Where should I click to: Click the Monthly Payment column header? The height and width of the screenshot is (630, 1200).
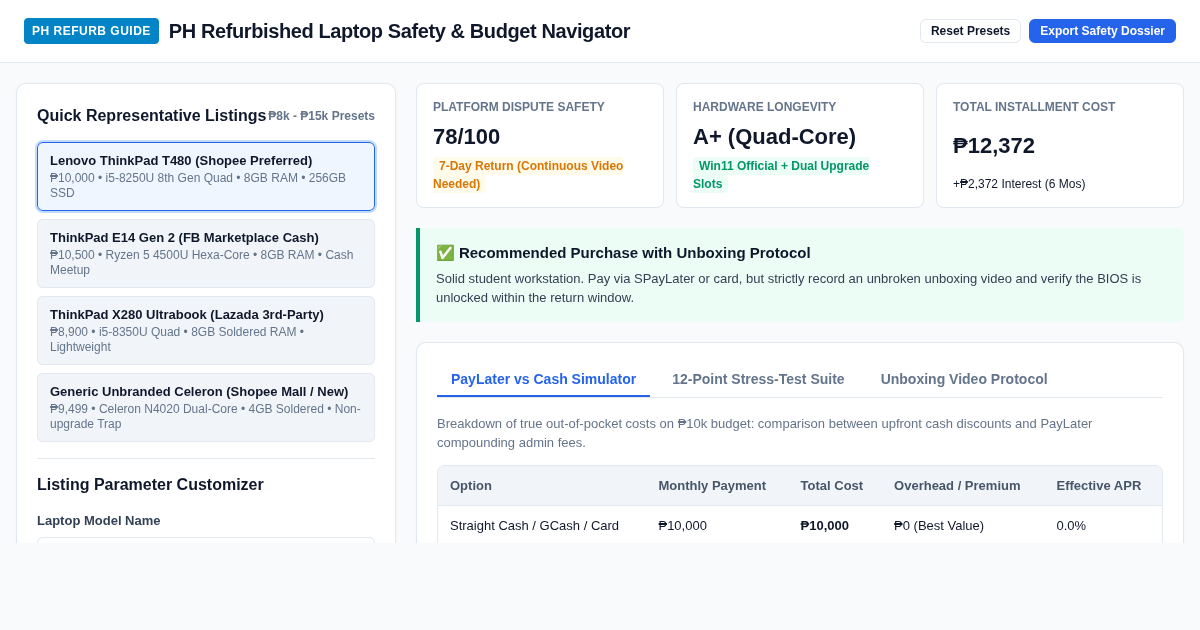click(712, 486)
